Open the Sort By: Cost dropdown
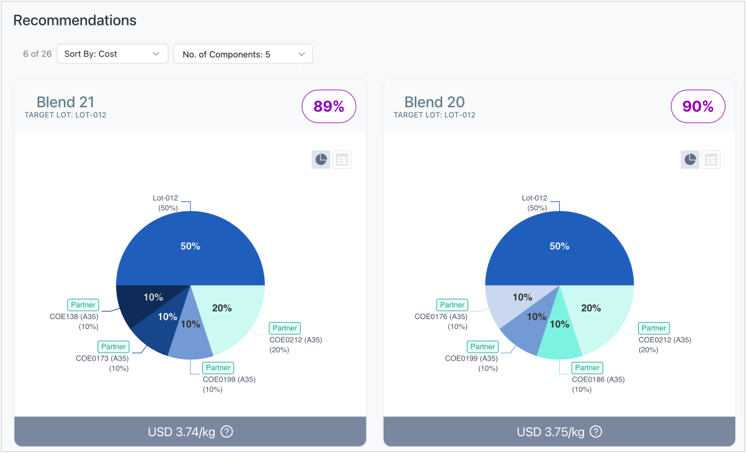 112,54
